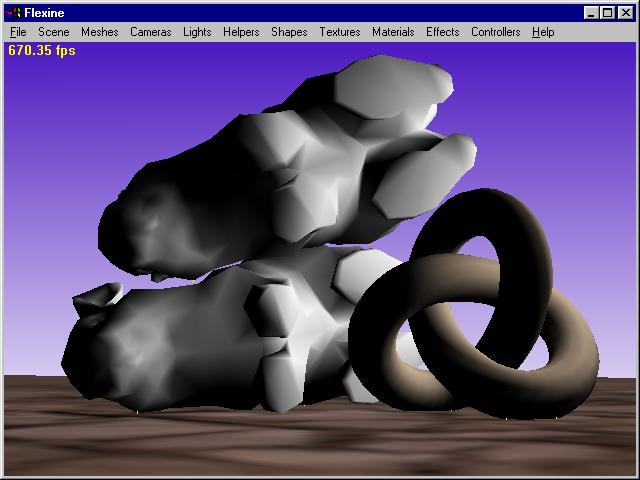640x480 pixels.
Task: Click the Flexine title bar text
Action: point(44,13)
